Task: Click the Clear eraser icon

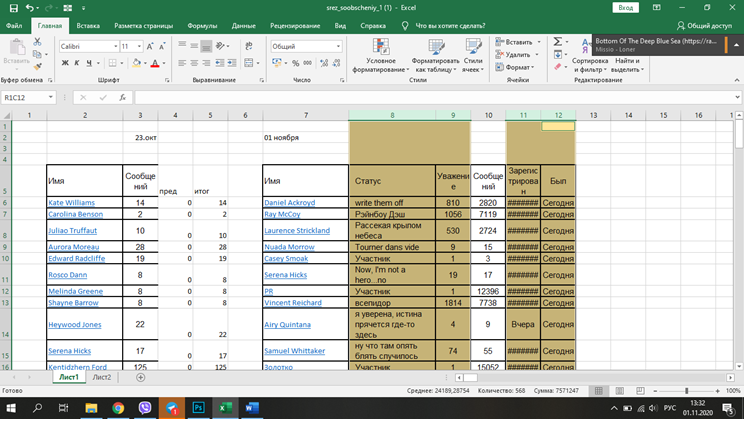Action: tap(558, 67)
